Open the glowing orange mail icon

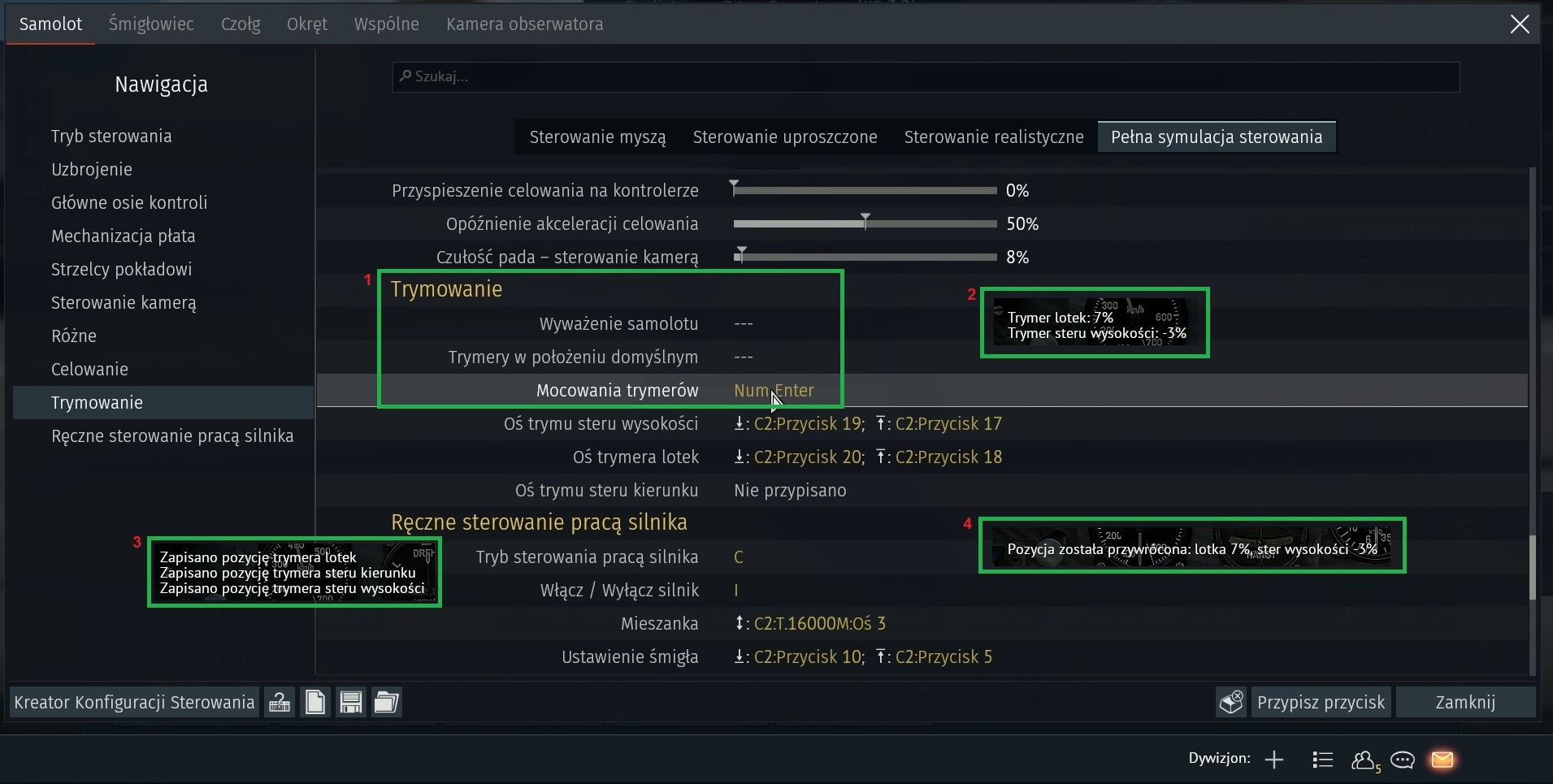click(x=1442, y=760)
